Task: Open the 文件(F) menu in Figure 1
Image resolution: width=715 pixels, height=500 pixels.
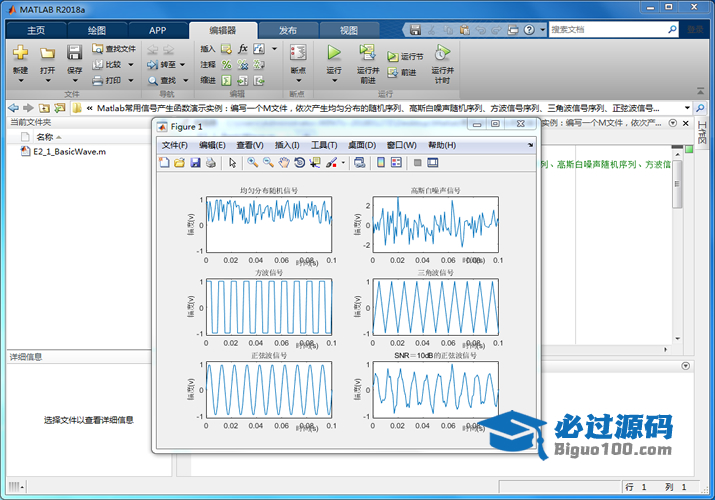Action: tap(175, 145)
